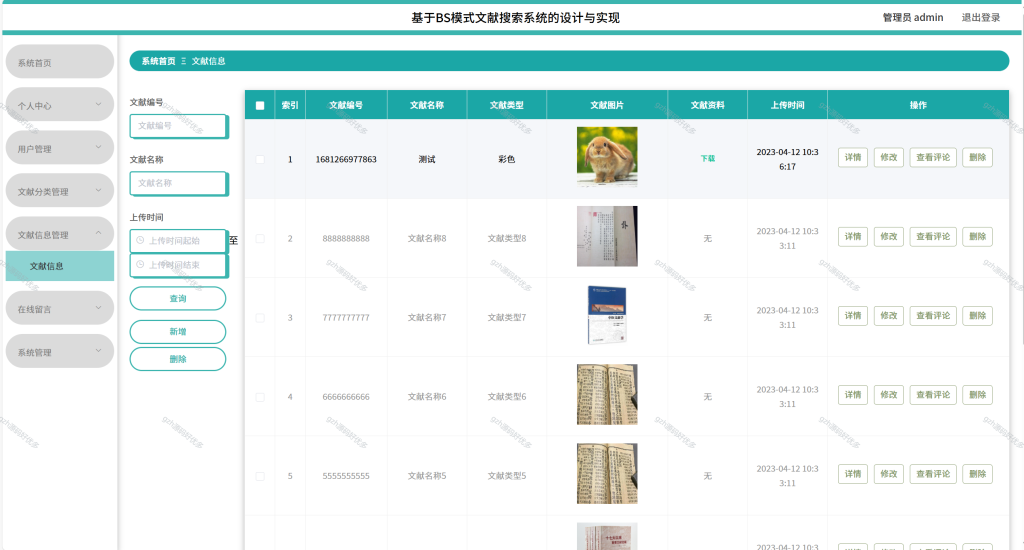Click the 文献类型 column header
The image size is (1024, 550).
(507, 105)
